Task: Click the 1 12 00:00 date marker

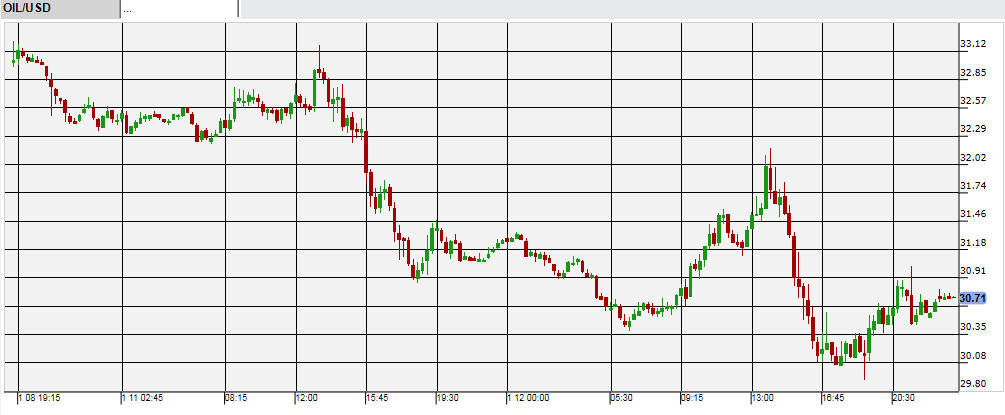Action: 530,397
